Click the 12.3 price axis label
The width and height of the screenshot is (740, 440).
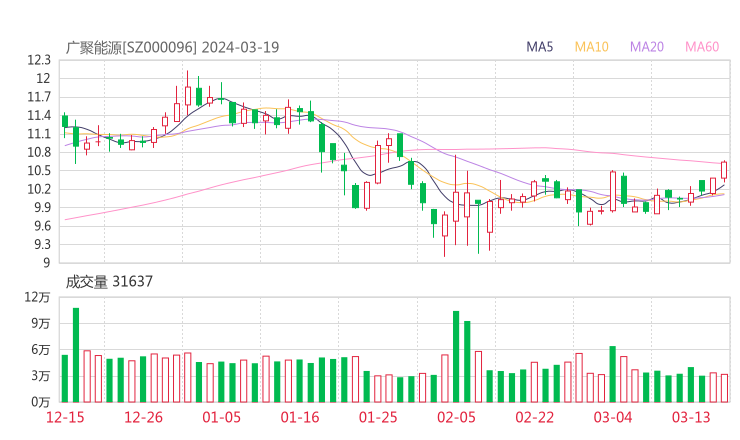[39, 60]
